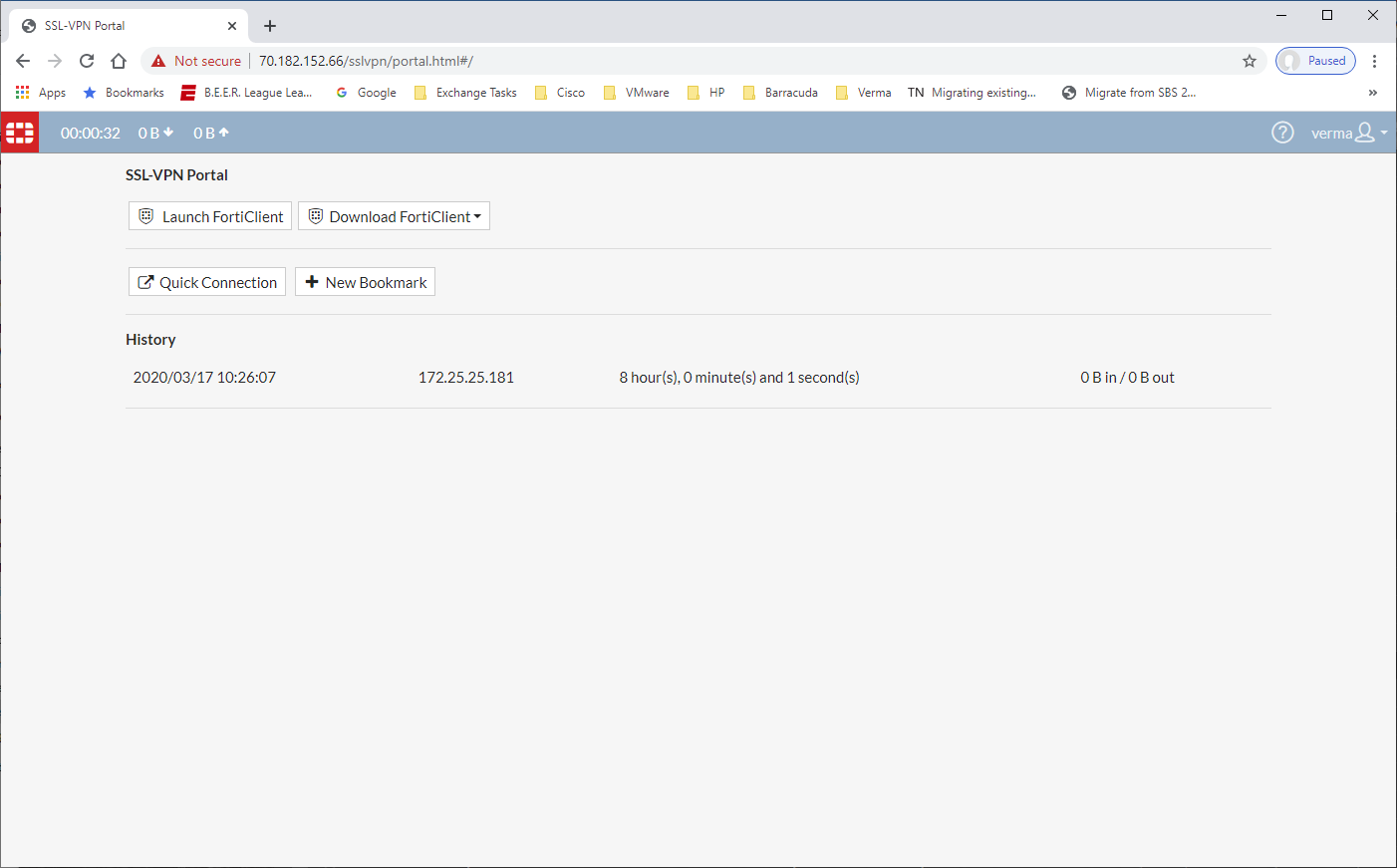Open Chrome three-dot menu

pyautogui.click(x=1374, y=61)
